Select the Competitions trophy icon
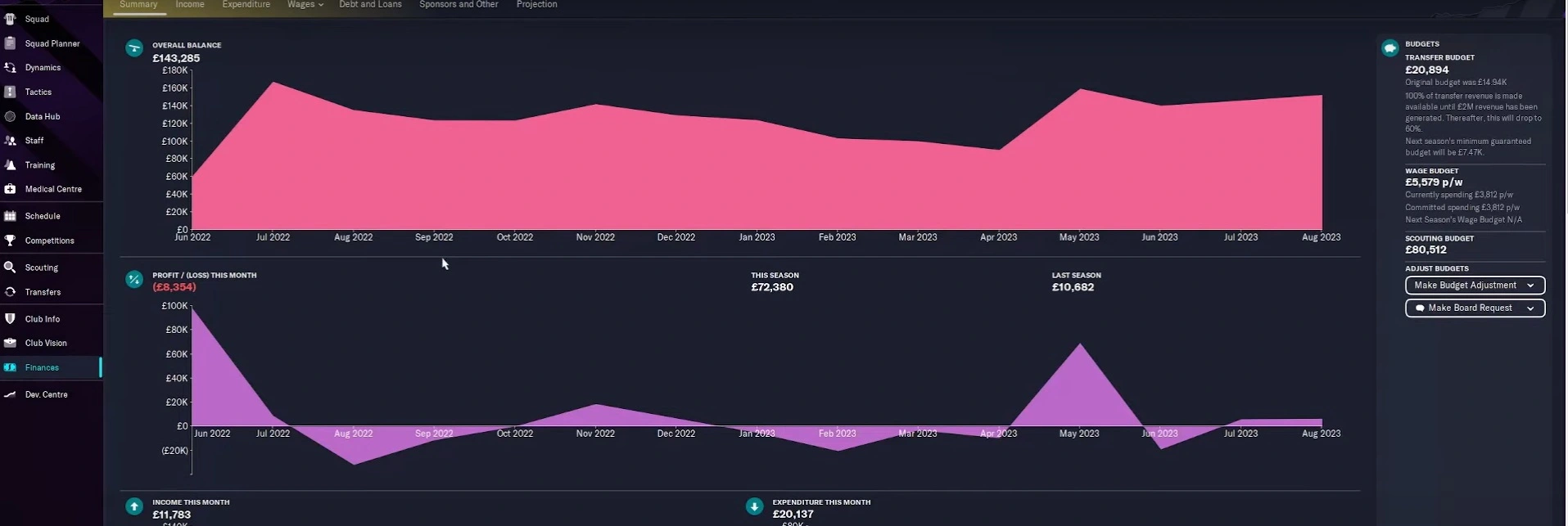The image size is (1568, 526). tap(10, 241)
